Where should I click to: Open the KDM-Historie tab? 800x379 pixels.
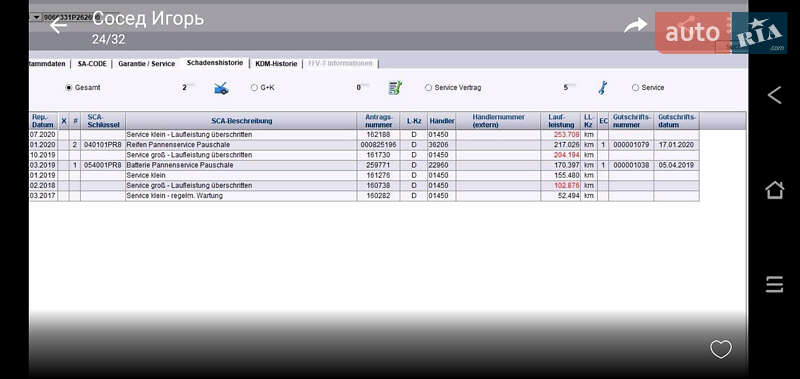pyautogui.click(x=276, y=64)
